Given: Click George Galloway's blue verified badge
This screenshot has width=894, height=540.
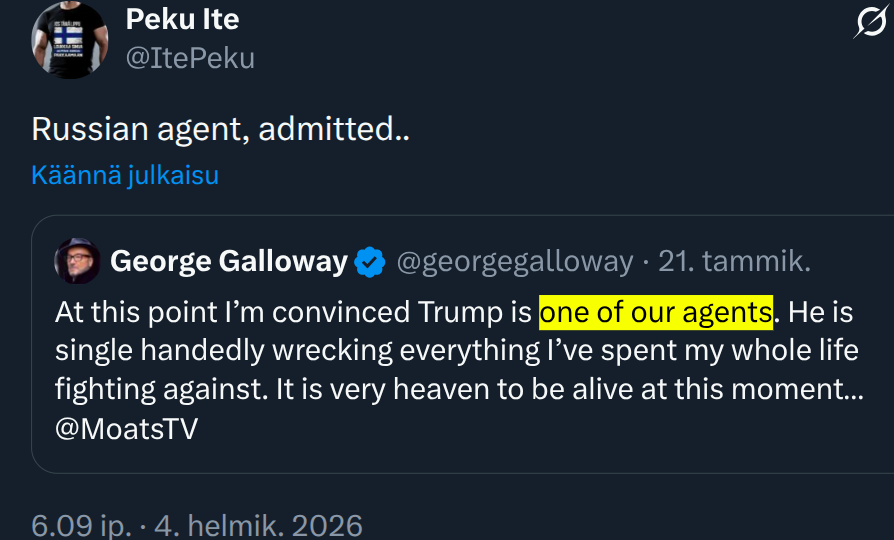Looking at the screenshot, I should pos(371,262).
